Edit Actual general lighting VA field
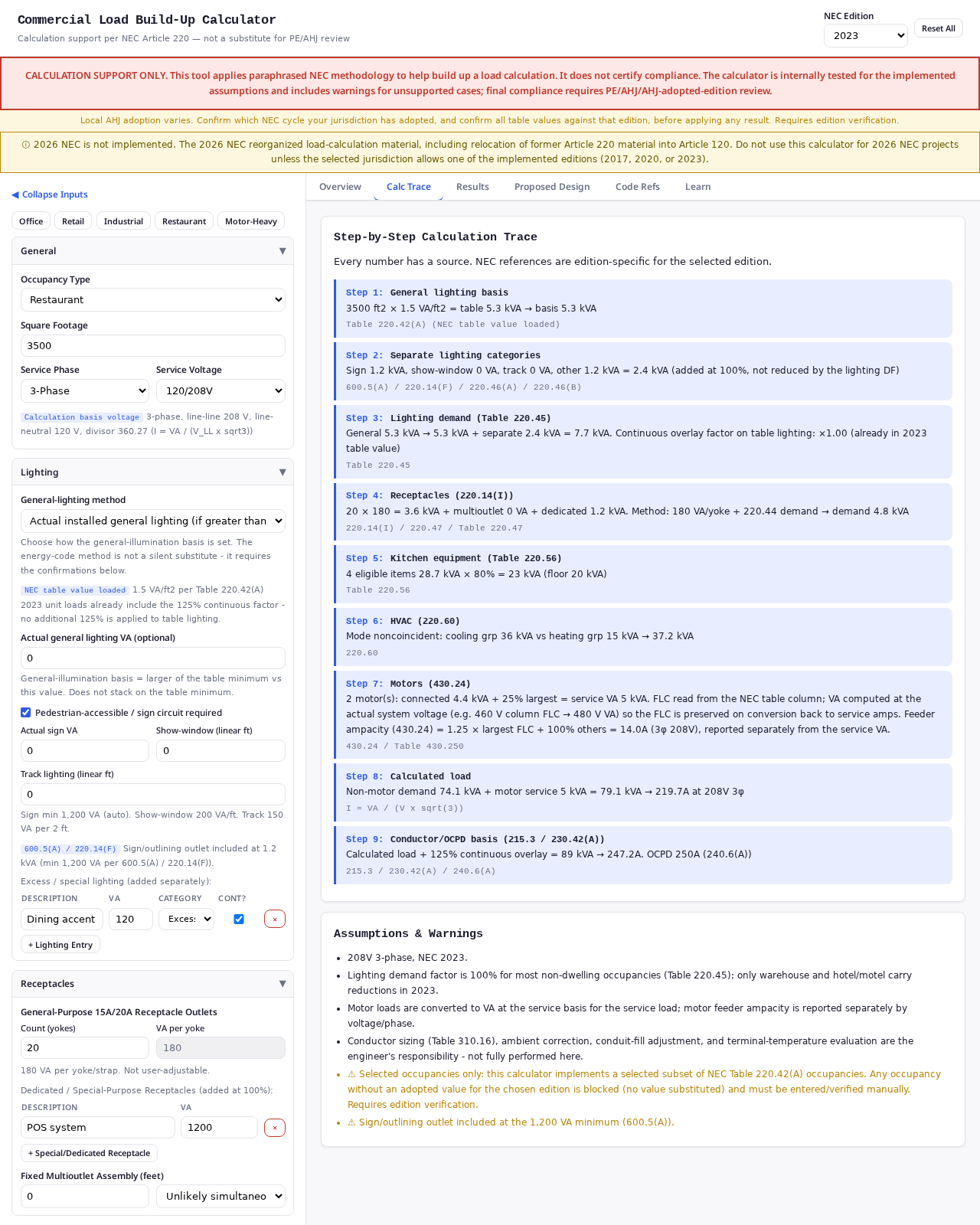 coord(153,658)
